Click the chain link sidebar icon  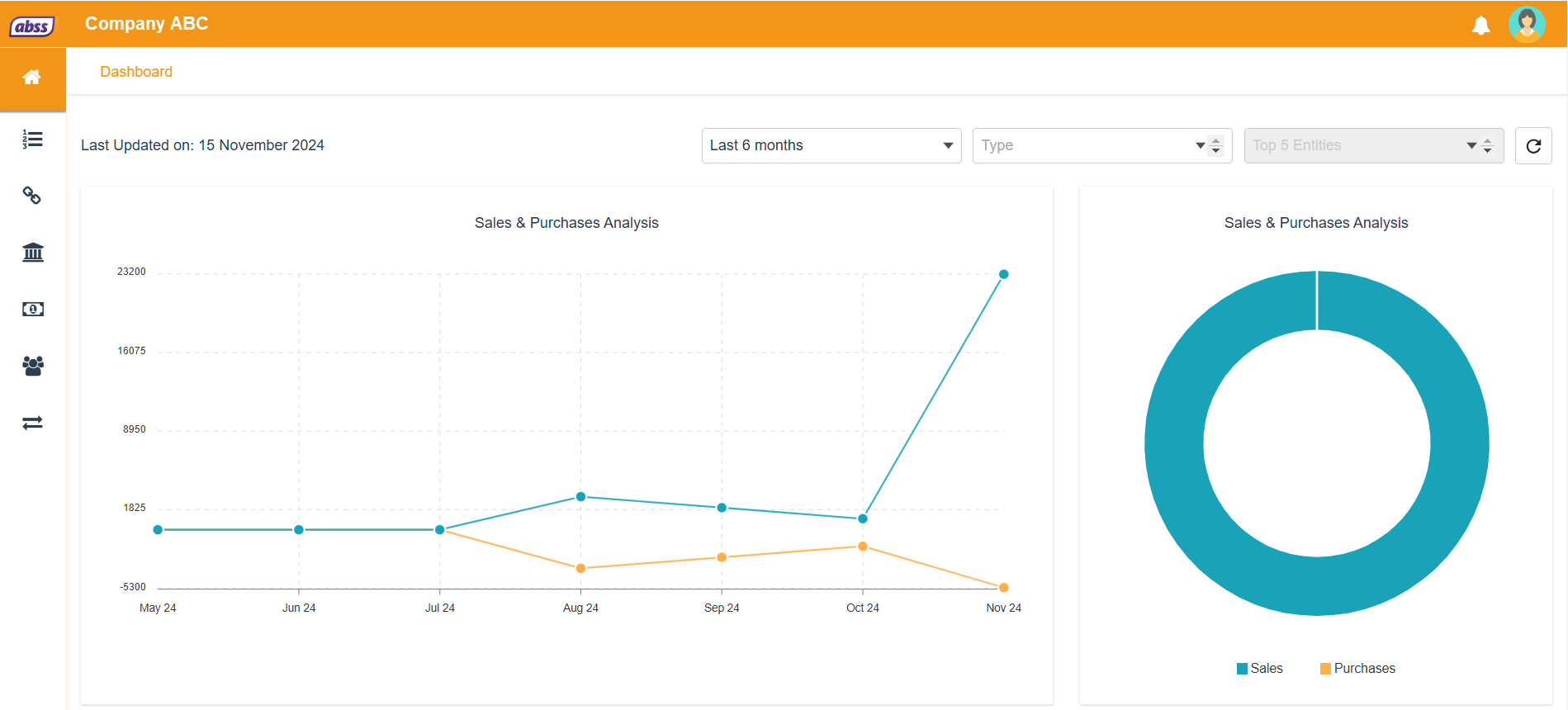pyautogui.click(x=32, y=196)
